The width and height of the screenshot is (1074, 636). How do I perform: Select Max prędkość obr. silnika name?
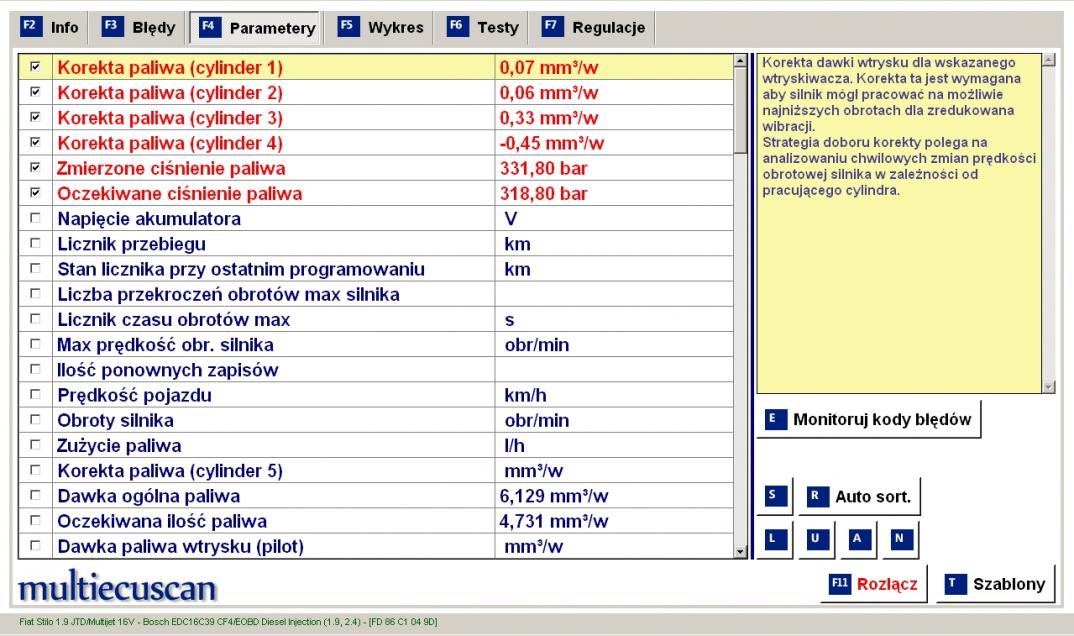coord(165,345)
